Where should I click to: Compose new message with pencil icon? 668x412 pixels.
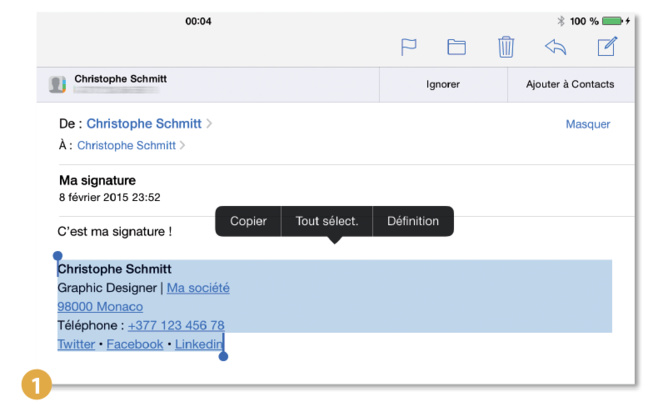(x=606, y=47)
